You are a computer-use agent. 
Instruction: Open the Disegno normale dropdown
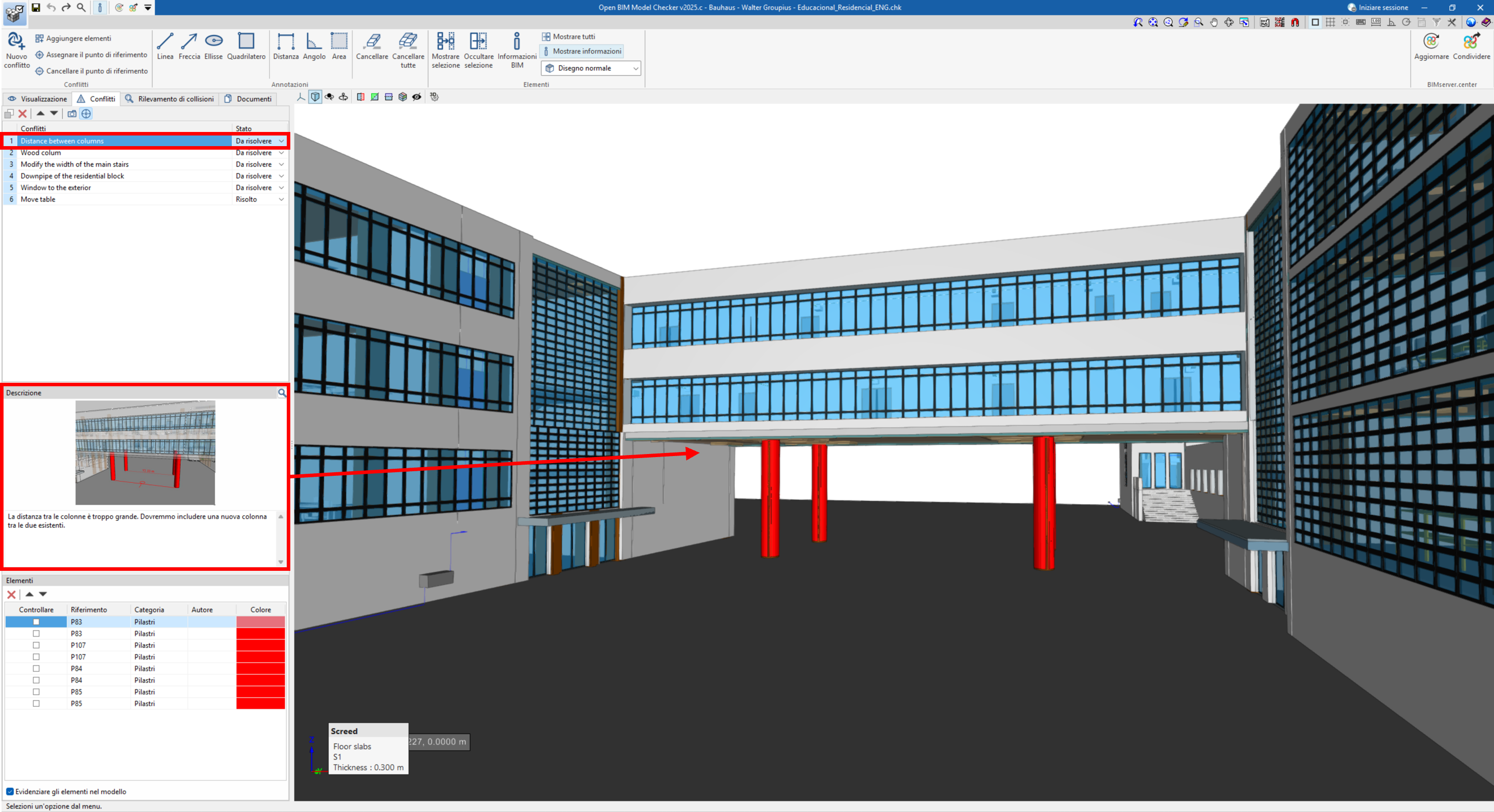pyautogui.click(x=590, y=68)
